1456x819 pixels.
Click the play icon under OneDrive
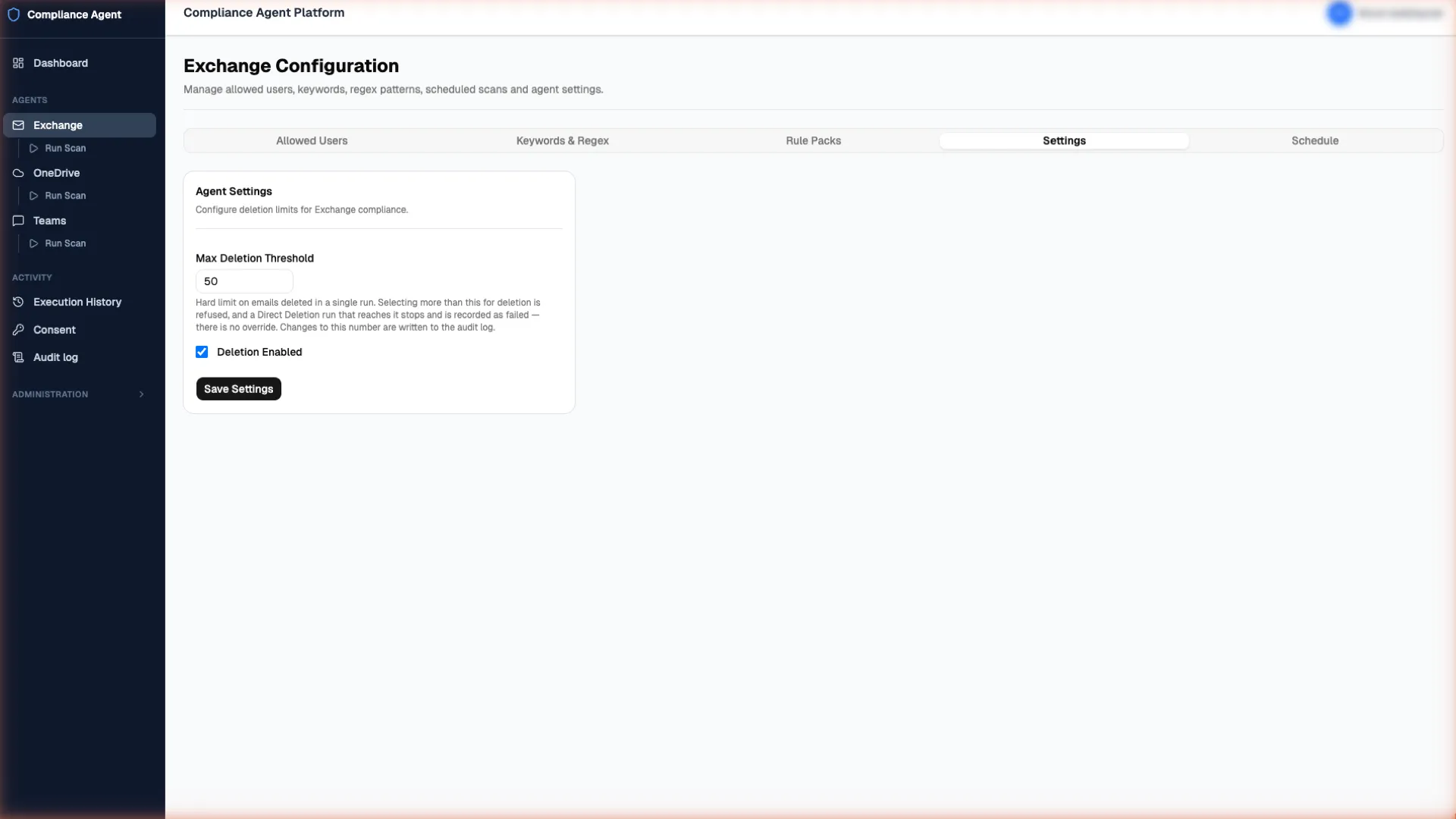33,196
